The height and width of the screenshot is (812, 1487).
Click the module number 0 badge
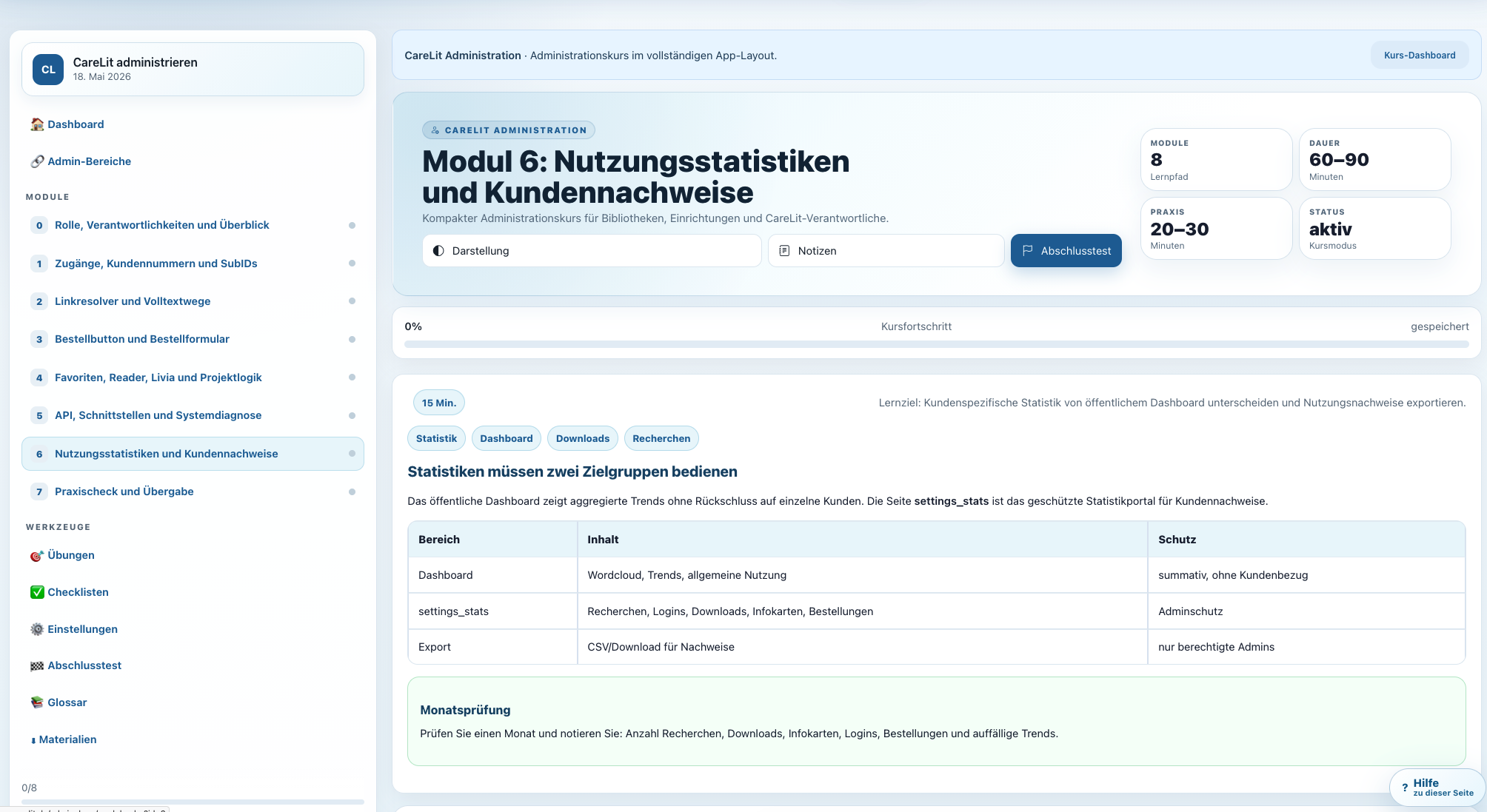point(39,225)
